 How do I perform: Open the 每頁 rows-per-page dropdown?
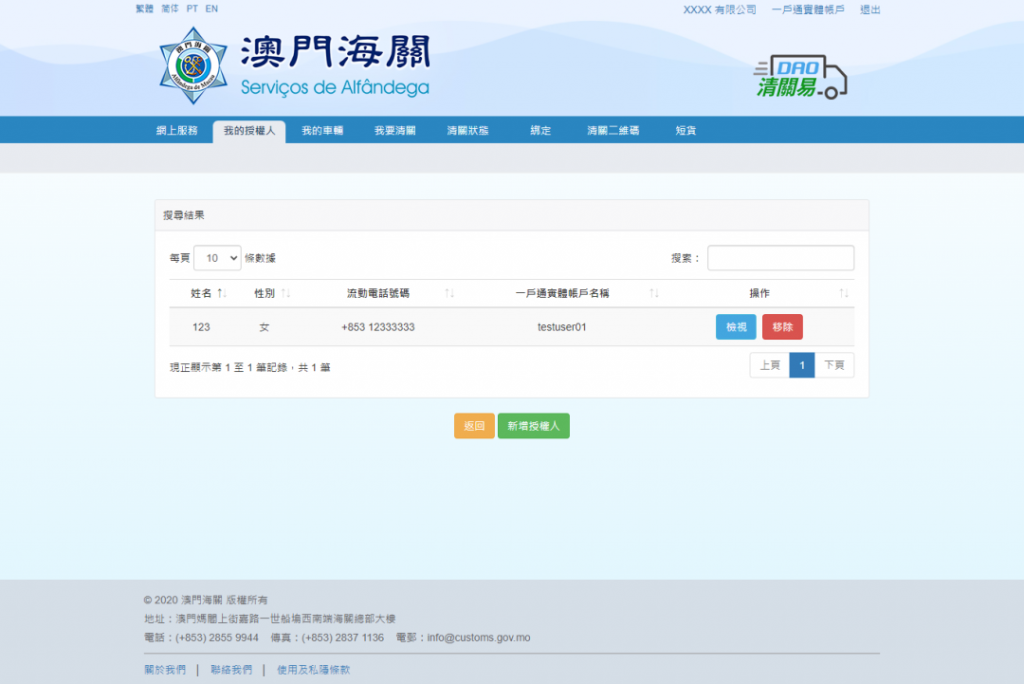click(x=217, y=258)
